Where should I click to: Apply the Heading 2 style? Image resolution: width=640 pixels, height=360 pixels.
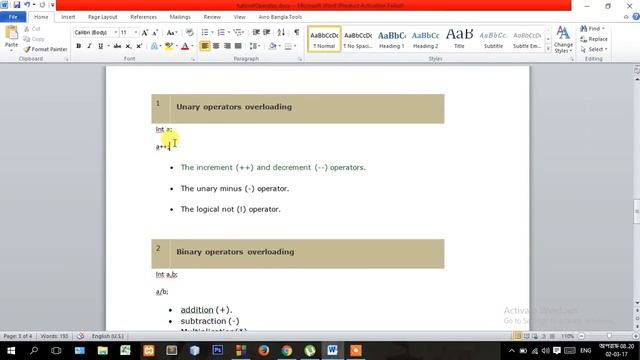pos(425,39)
